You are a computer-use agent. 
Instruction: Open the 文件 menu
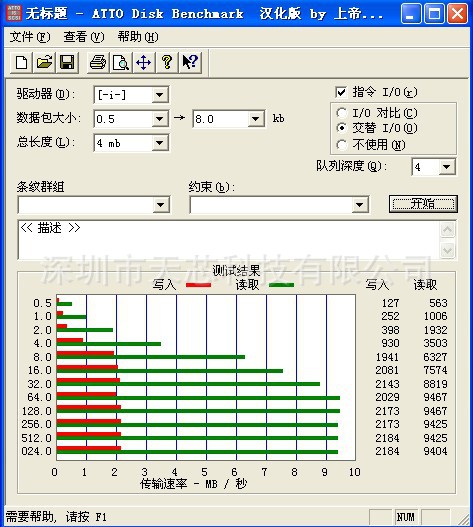30,37
